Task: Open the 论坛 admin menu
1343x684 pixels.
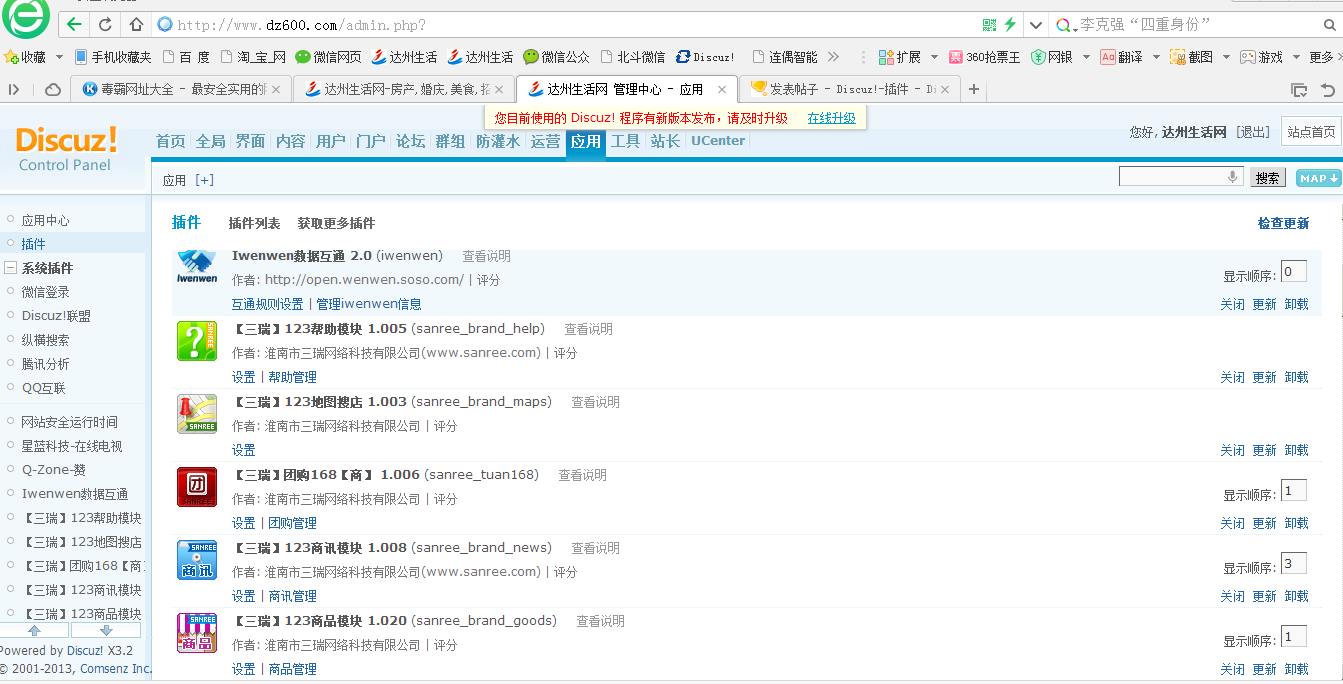Action: click(410, 141)
